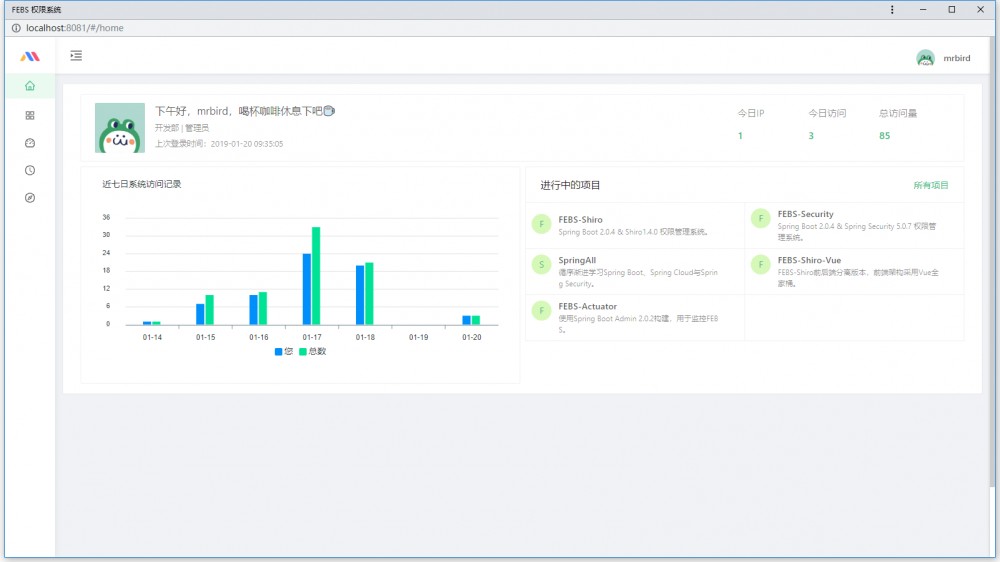This screenshot has width=1000, height=562.
Task: Click the large frog profile avatar
Action: 120,128
